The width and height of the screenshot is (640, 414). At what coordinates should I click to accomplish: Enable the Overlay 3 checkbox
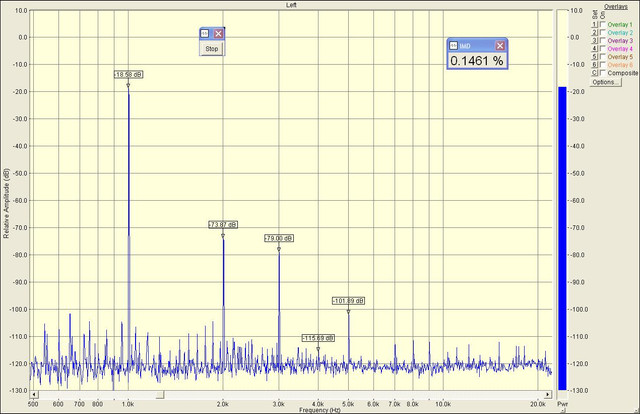click(x=602, y=40)
